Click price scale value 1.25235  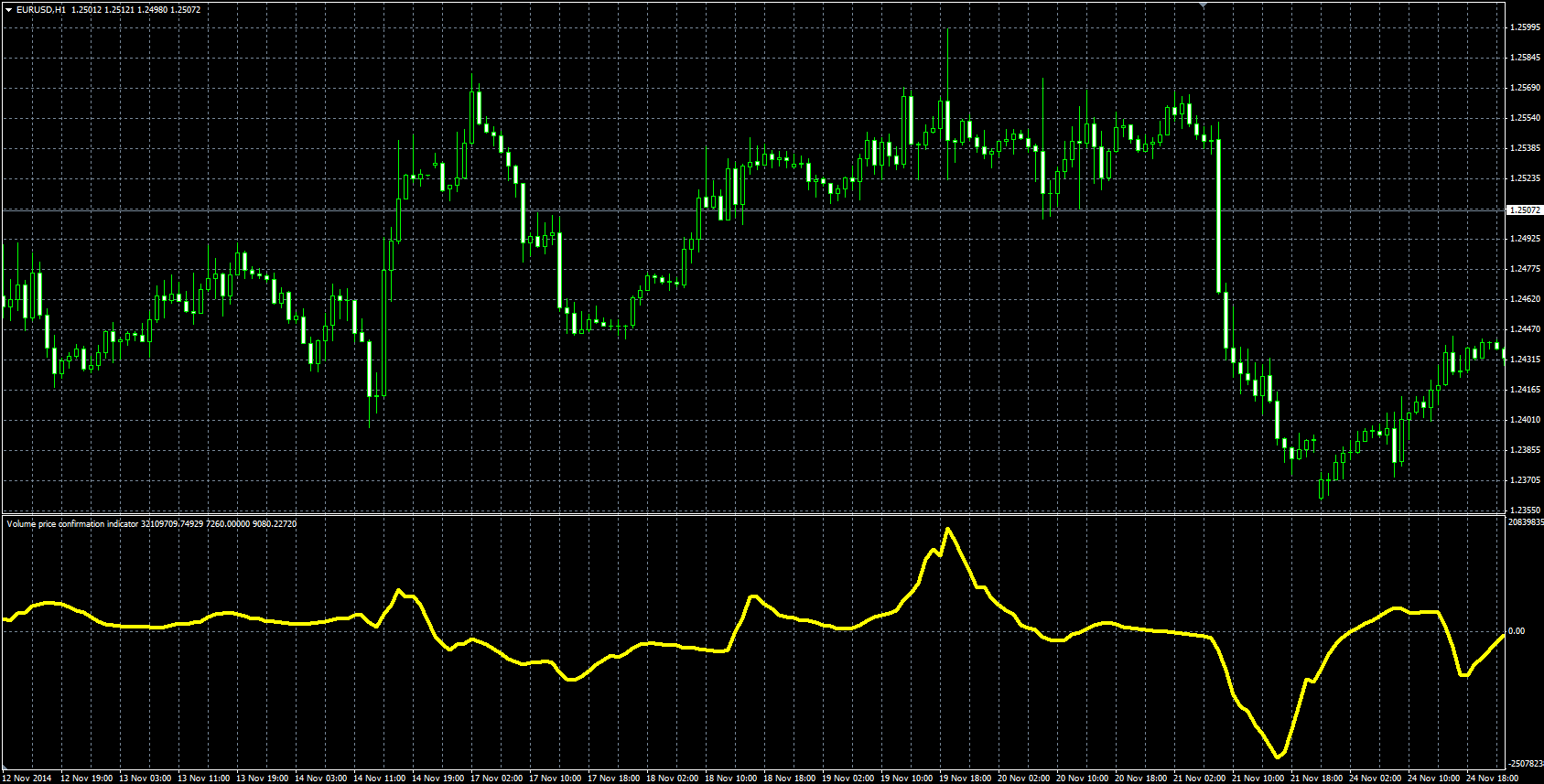pos(1524,178)
